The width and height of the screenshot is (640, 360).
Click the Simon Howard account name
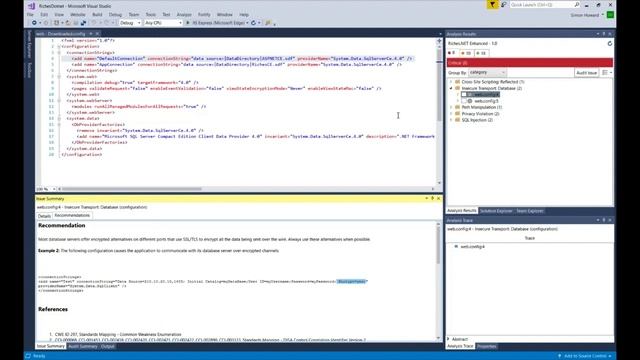click(x=585, y=15)
